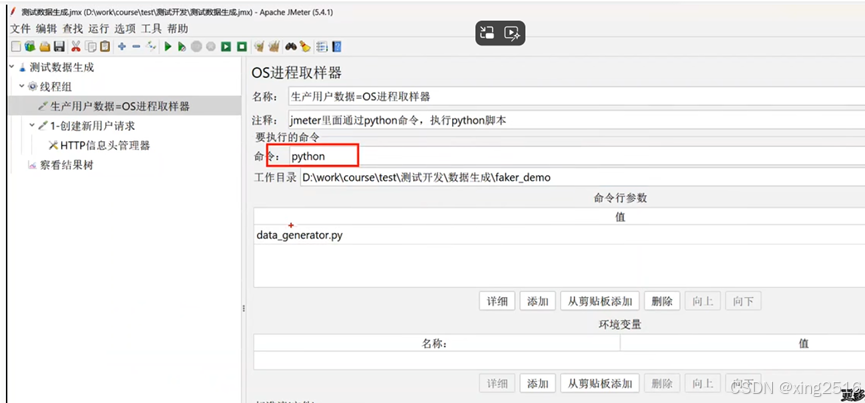Click the New test plan toolbar icon
865x403 pixels.
[x=16, y=47]
